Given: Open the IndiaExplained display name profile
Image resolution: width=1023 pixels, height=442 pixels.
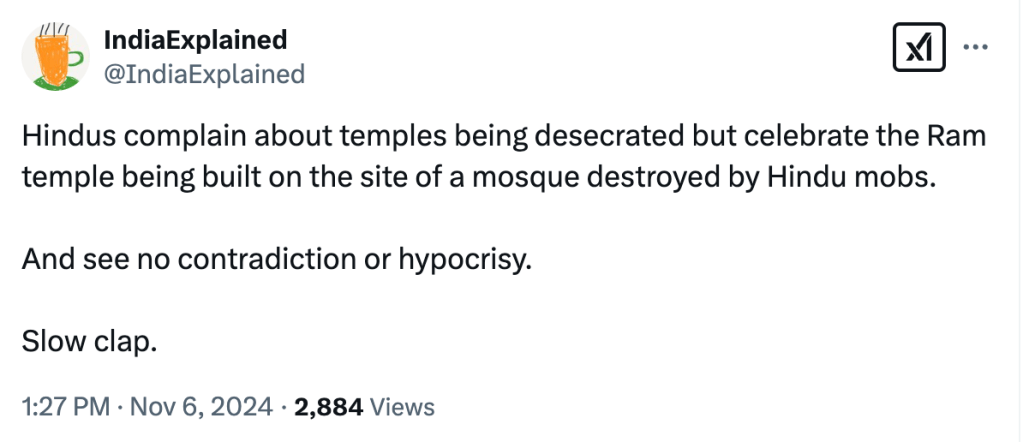Looking at the screenshot, I should click(195, 40).
